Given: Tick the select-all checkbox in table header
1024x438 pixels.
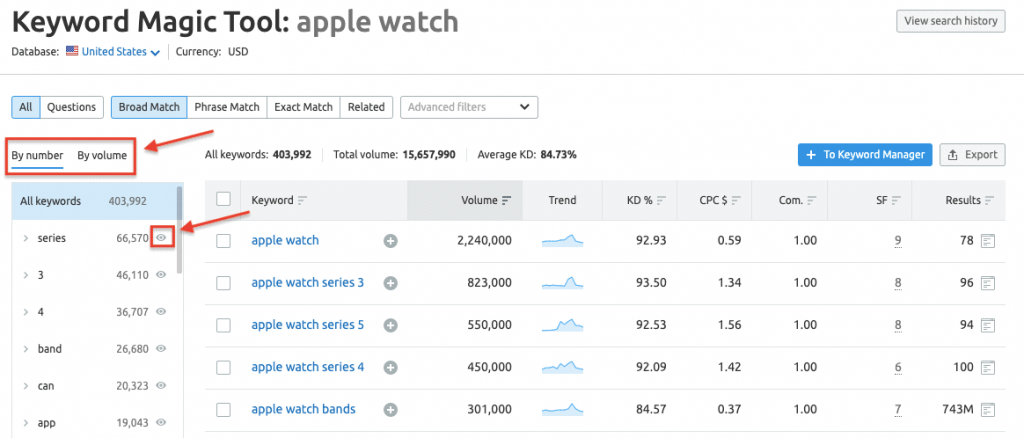Looking at the screenshot, I should click(224, 200).
